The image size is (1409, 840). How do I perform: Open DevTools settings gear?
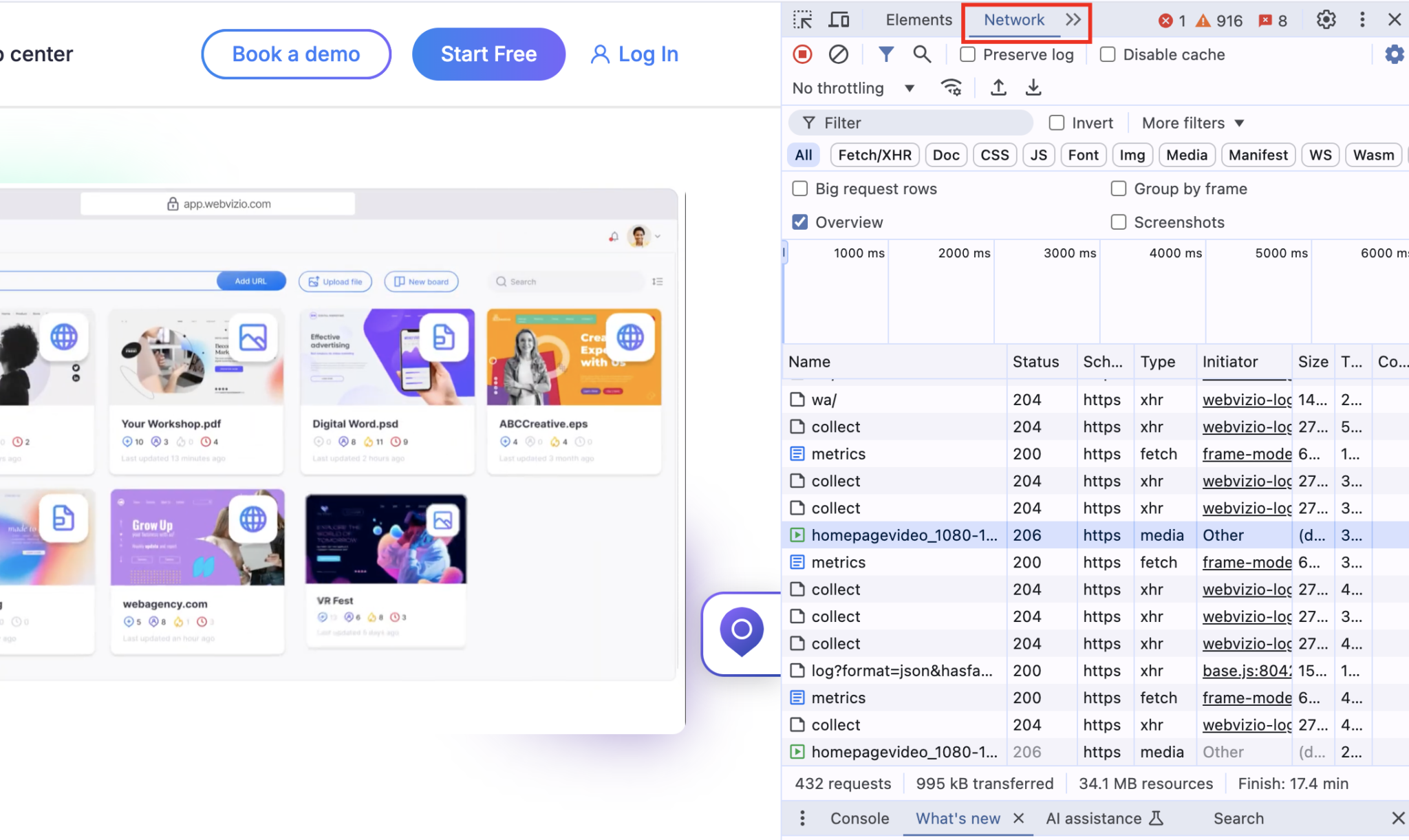click(1325, 20)
